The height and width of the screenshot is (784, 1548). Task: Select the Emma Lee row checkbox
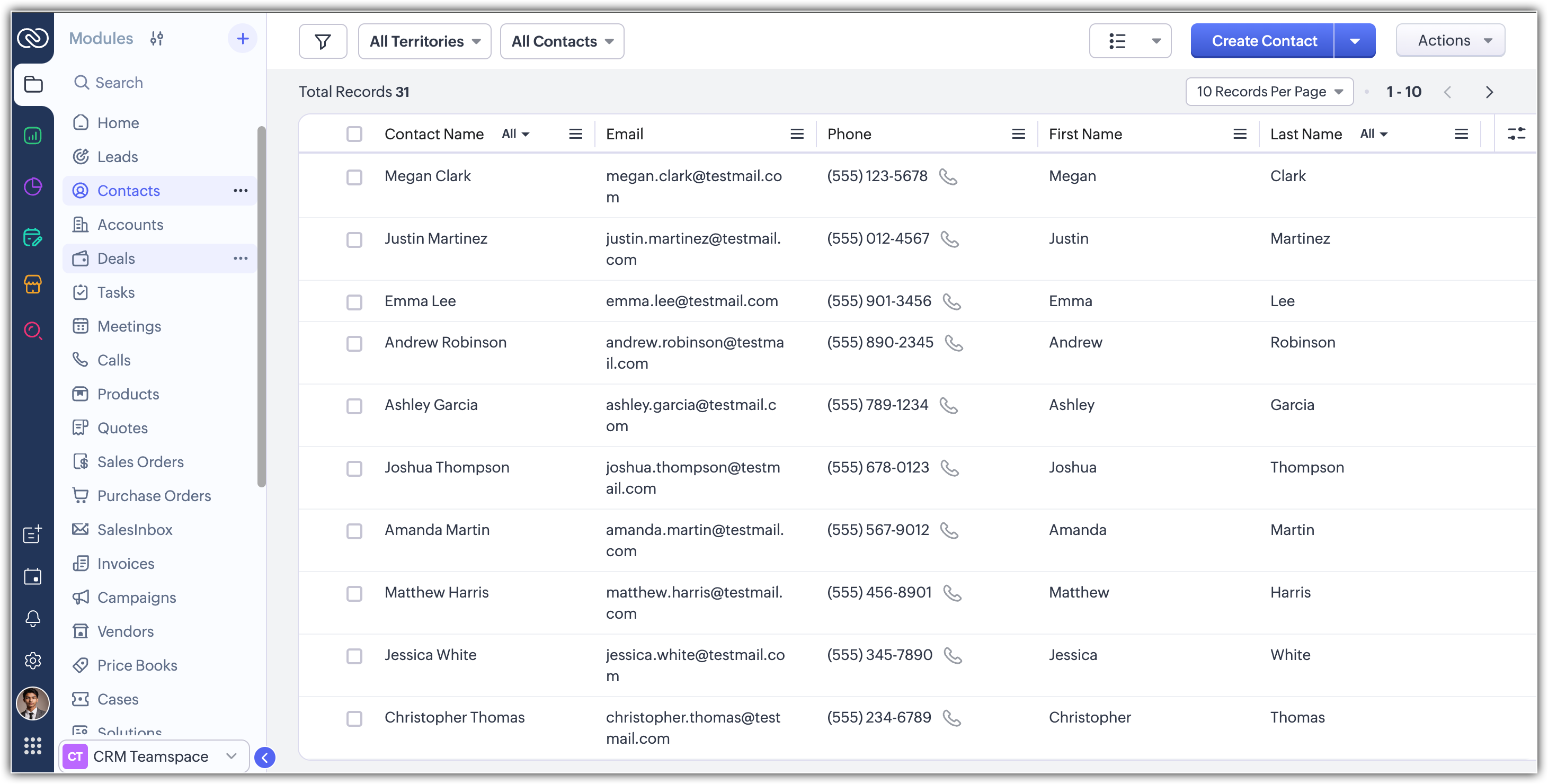coord(354,301)
